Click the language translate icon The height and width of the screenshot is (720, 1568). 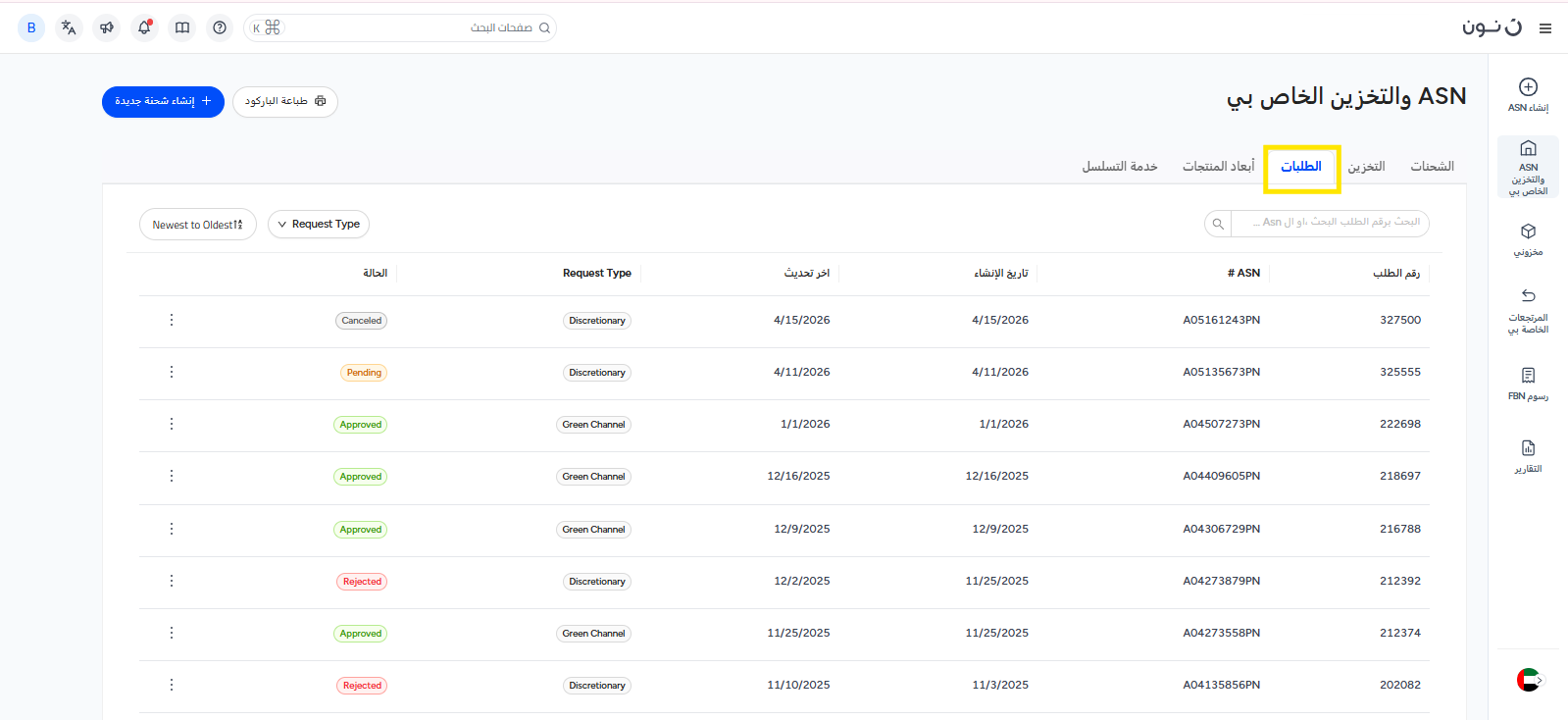tap(69, 27)
